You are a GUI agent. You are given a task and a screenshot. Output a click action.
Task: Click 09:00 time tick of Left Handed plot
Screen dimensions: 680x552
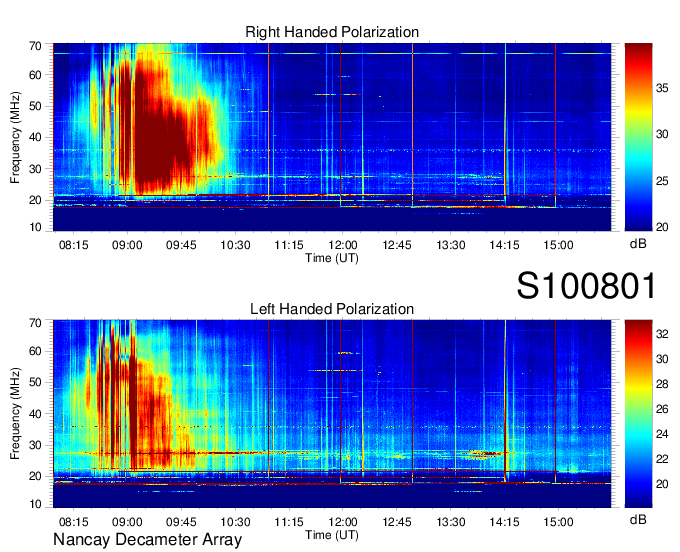(x=127, y=522)
